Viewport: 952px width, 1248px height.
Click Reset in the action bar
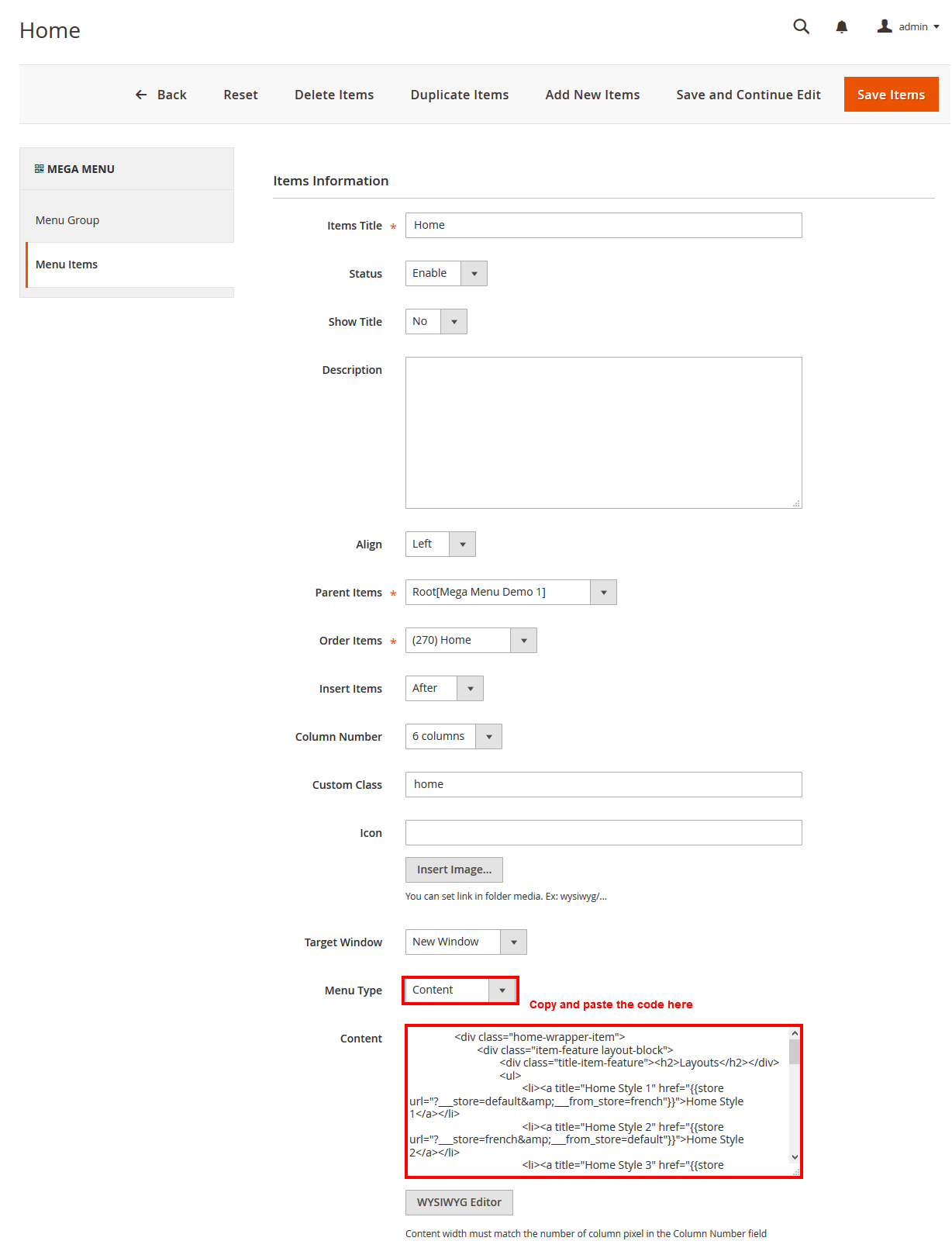coord(240,95)
